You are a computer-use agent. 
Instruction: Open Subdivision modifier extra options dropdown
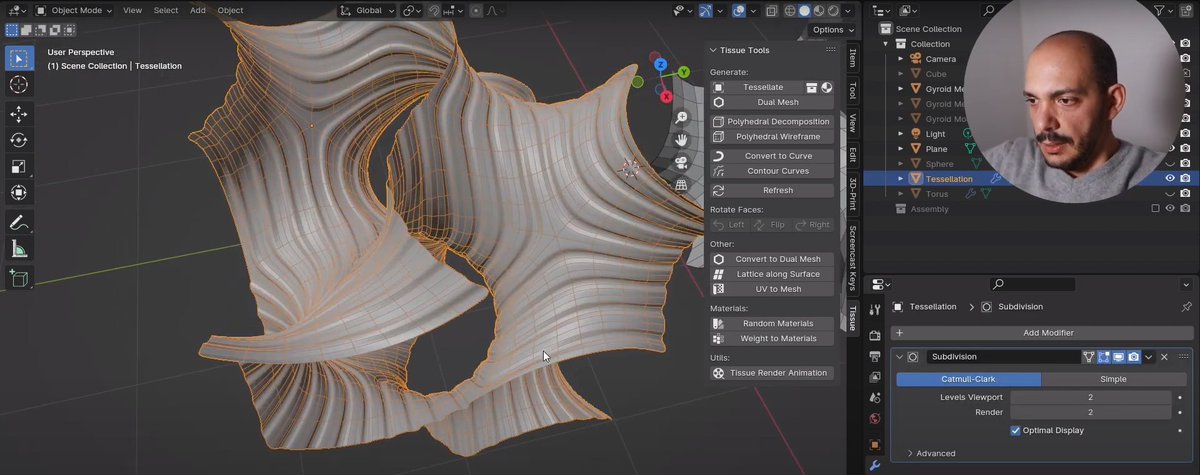[x=1149, y=357]
